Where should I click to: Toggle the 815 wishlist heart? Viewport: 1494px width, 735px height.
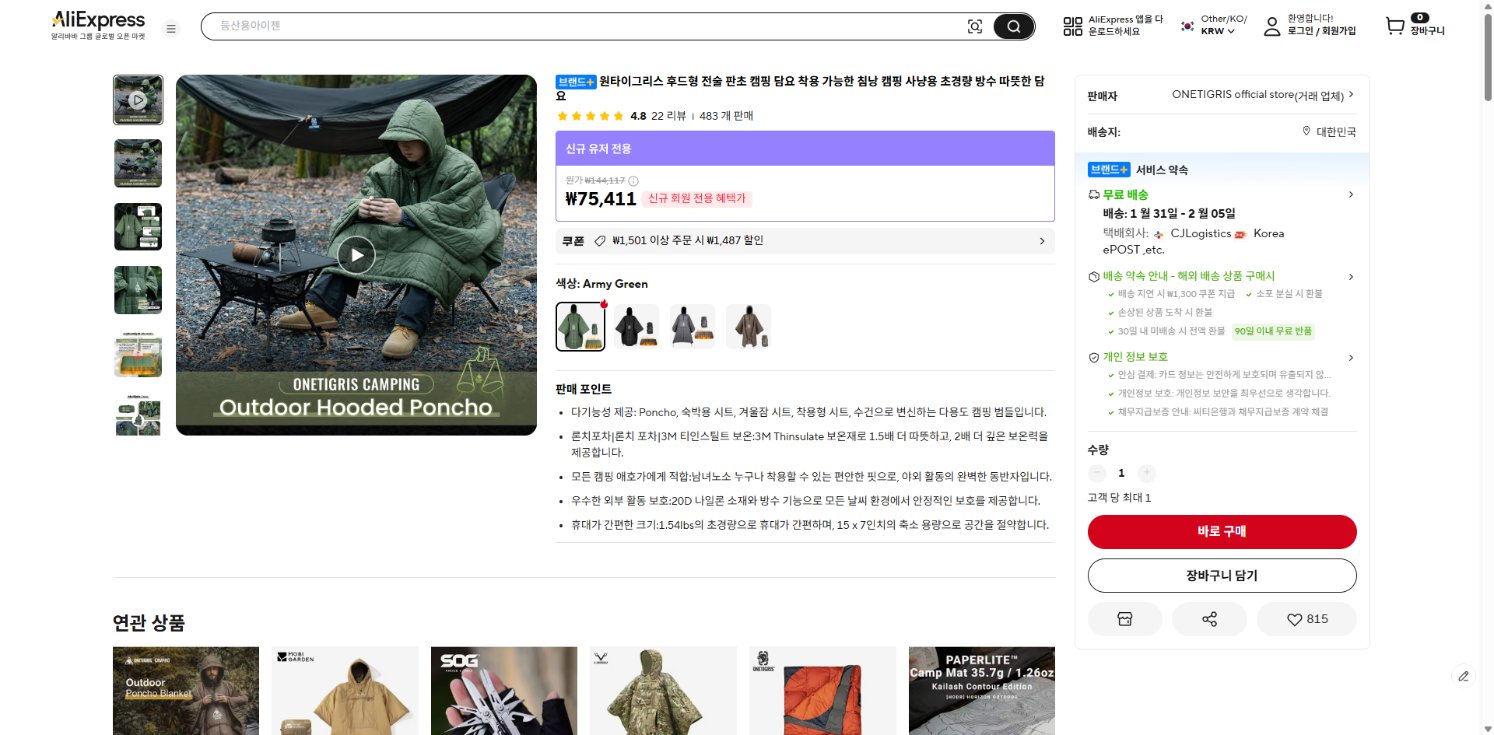1306,619
